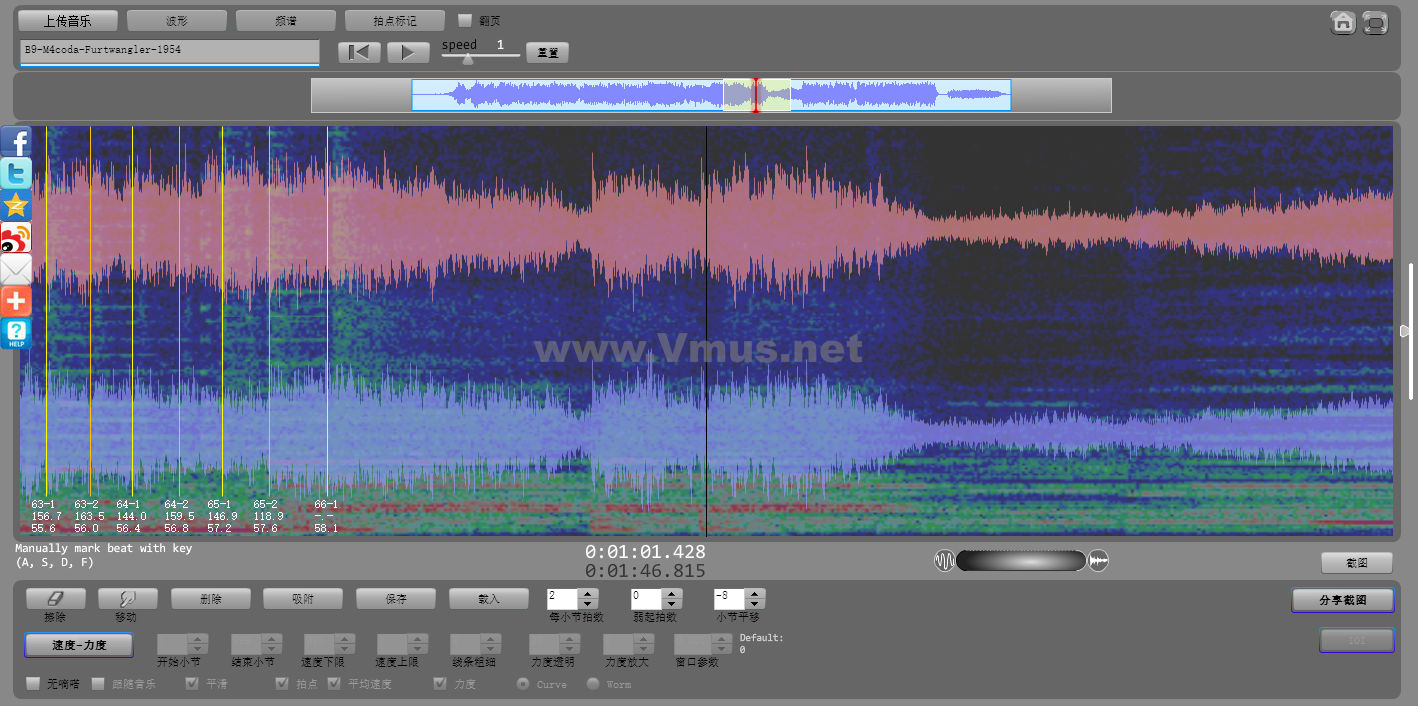Toggle the 跟随音乐 checkbox
This screenshot has width=1418, height=706.
tap(98, 684)
